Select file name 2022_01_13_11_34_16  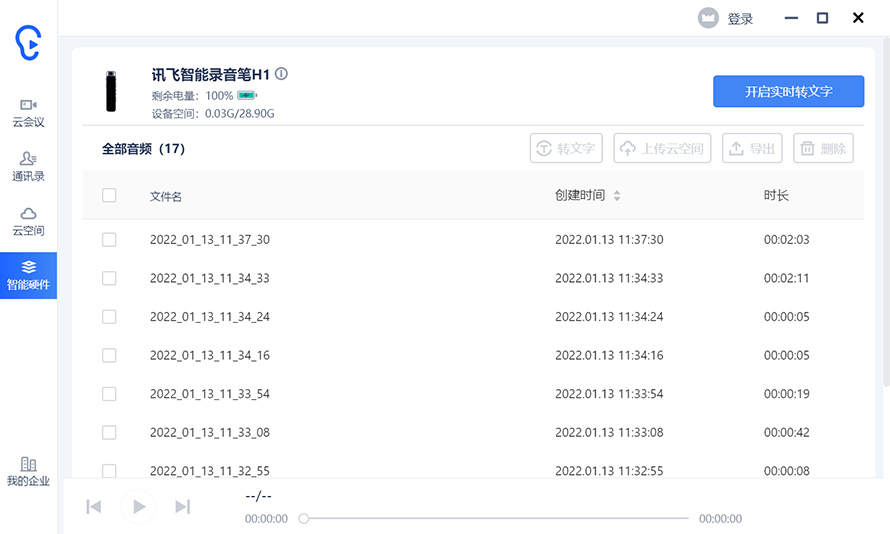click(x=209, y=355)
